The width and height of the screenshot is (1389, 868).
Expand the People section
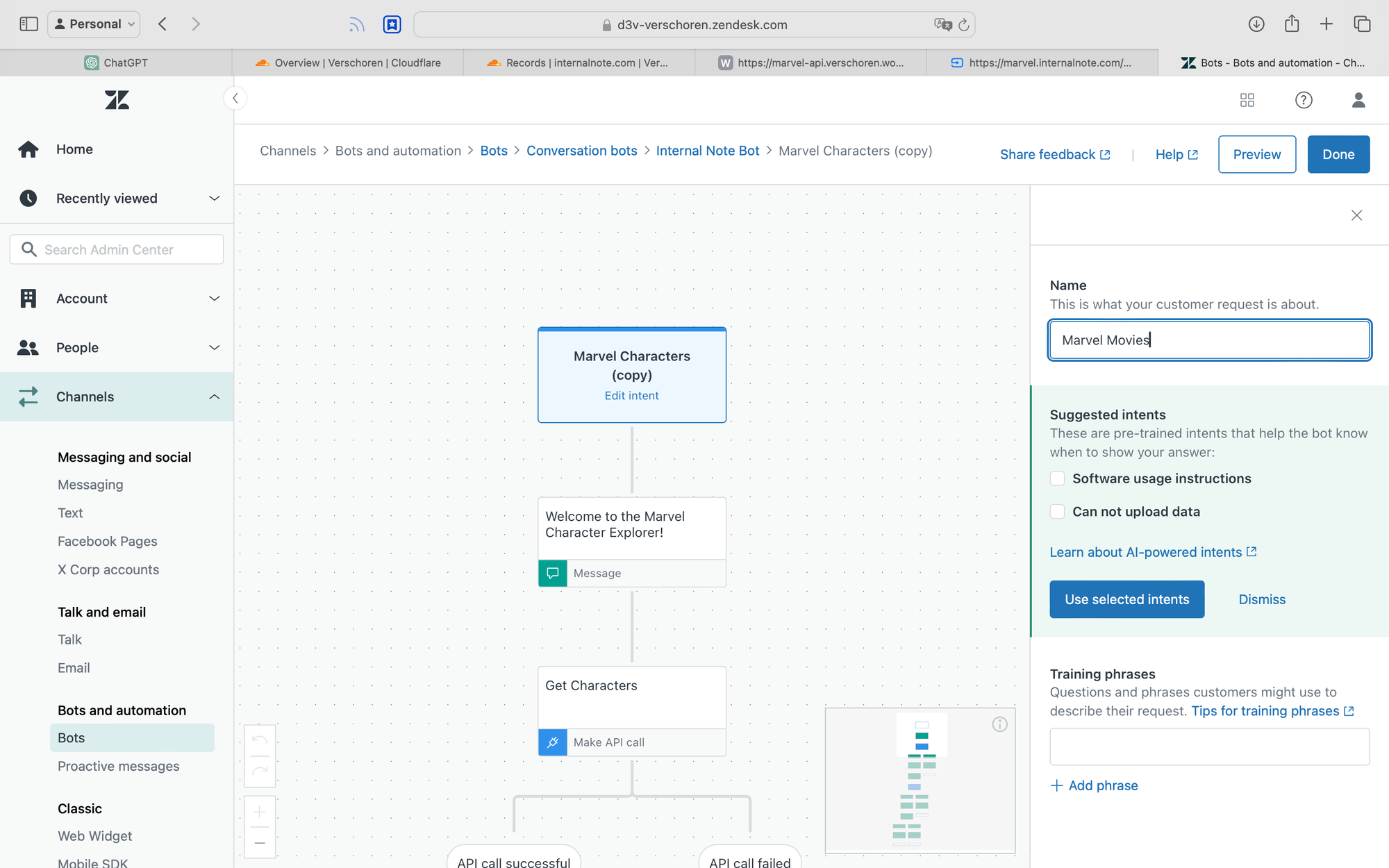pos(214,348)
